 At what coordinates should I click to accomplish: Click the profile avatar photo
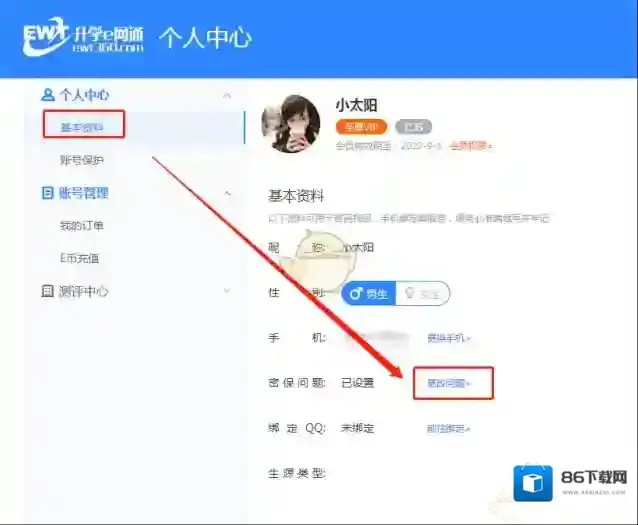point(291,124)
